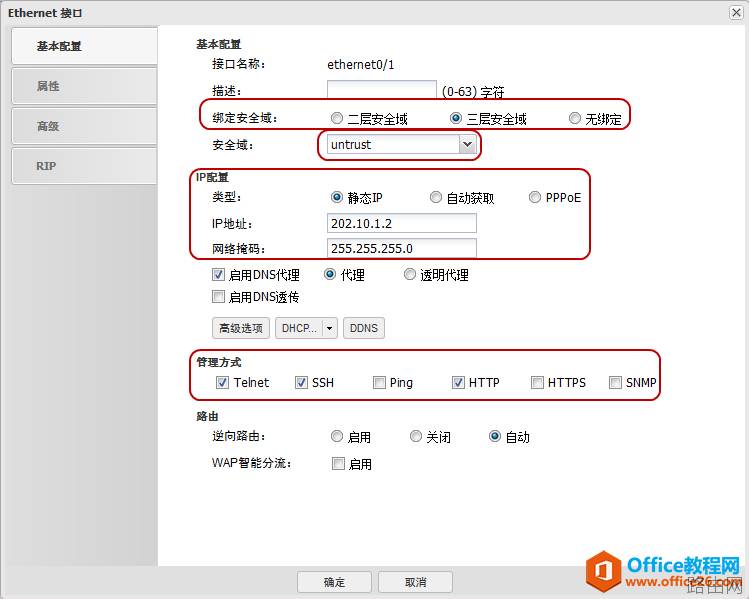Image resolution: width=749 pixels, height=599 pixels.
Task: Choose 静态IP type
Action: pyautogui.click(x=337, y=197)
